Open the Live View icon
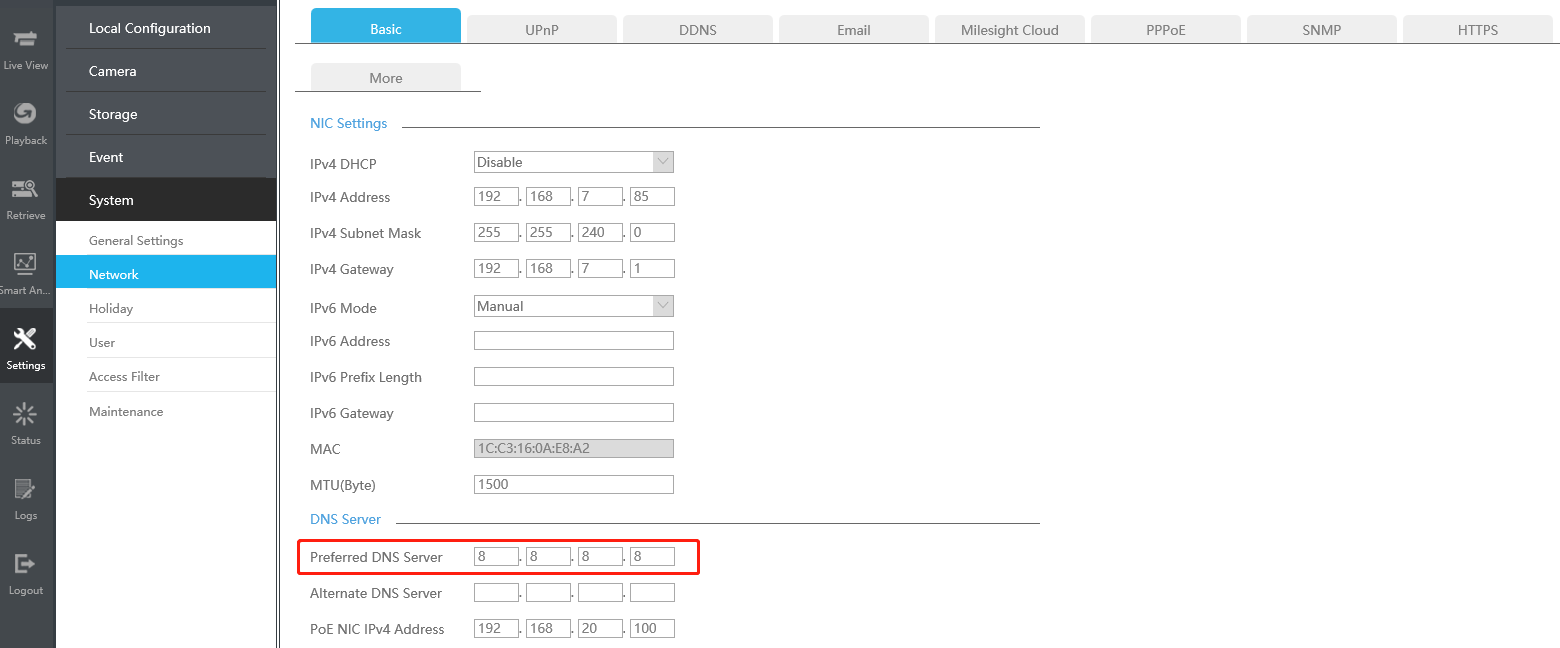This screenshot has height=648, width=1560. click(x=25, y=39)
